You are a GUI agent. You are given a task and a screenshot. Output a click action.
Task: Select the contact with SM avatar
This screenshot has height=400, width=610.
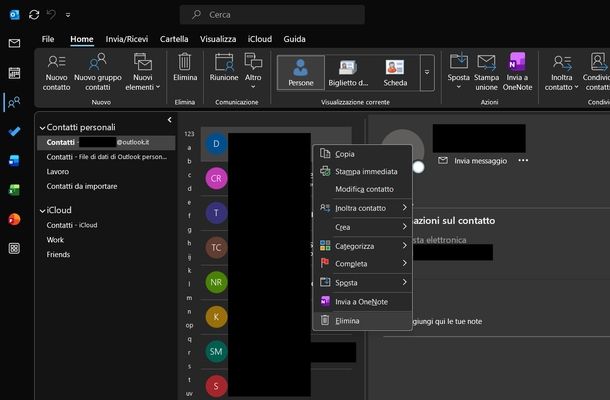pyautogui.click(x=216, y=351)
